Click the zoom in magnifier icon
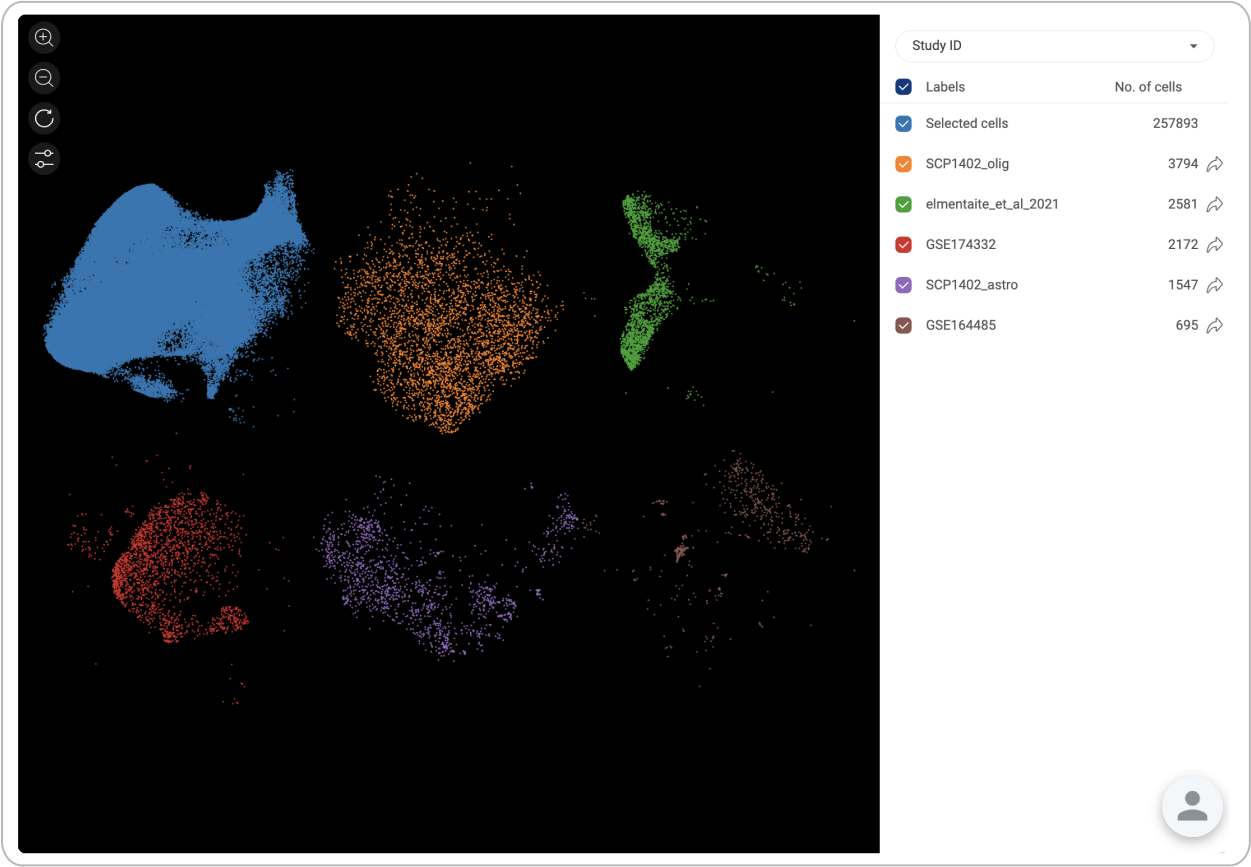1251x867 pixels. (44, 38)
